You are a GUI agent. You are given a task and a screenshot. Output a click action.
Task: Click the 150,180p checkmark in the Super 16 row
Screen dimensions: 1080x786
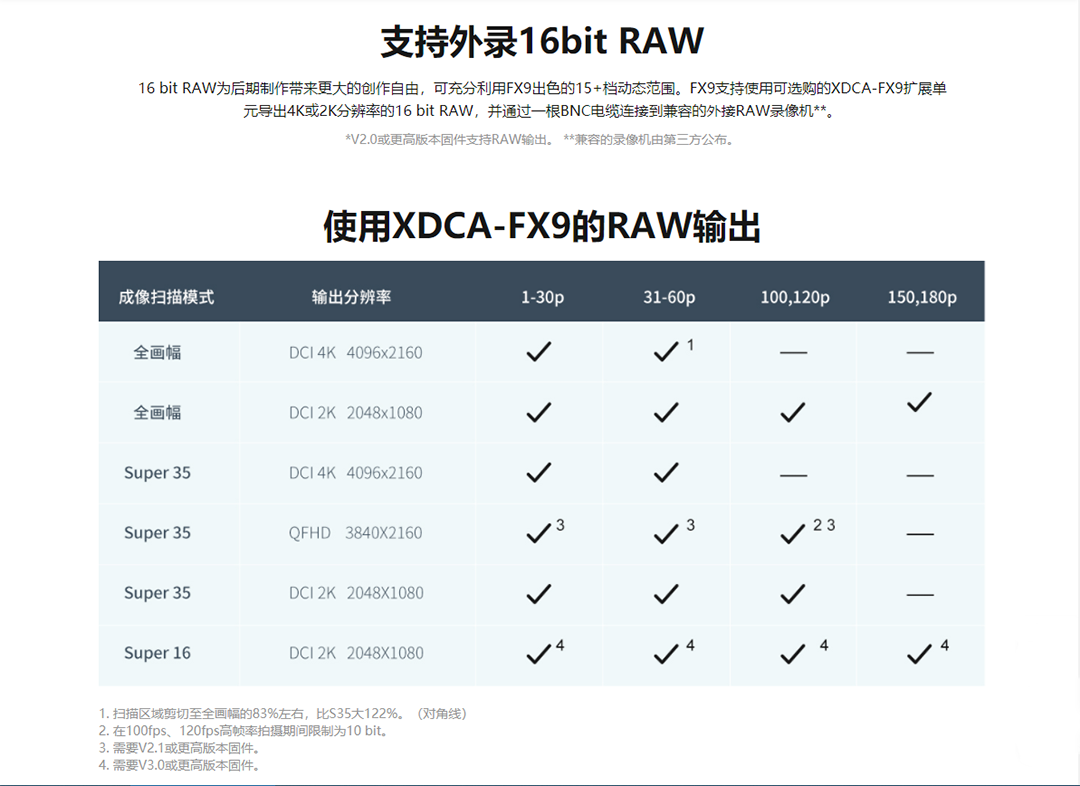click(x=920, y=654)
